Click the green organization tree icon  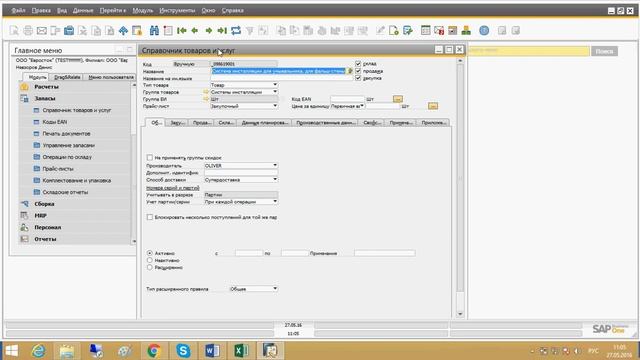pyautogui.click(x=466, y=30)
